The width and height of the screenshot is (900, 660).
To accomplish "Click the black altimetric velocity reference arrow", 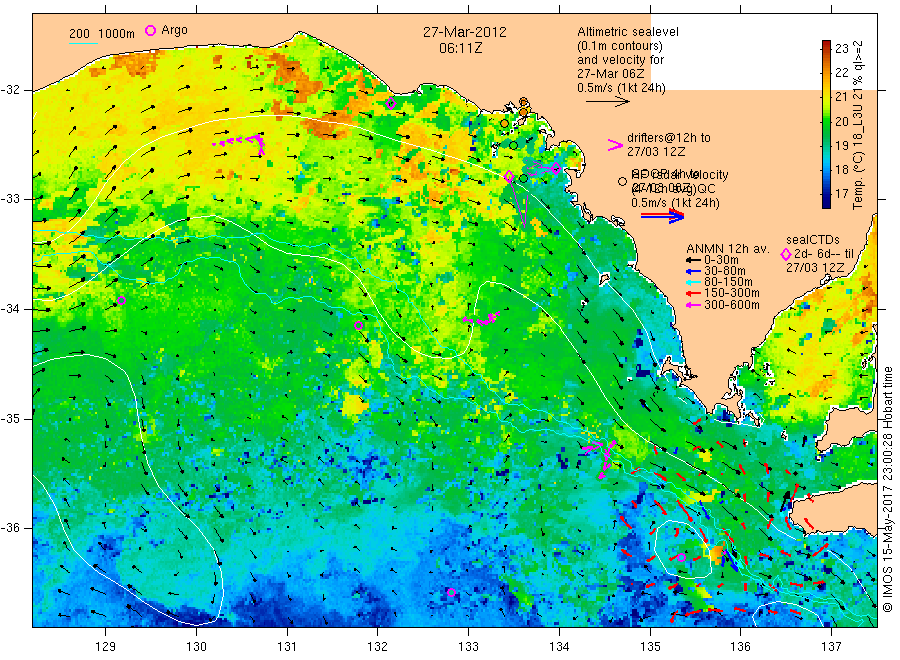I will click(608, 102).
